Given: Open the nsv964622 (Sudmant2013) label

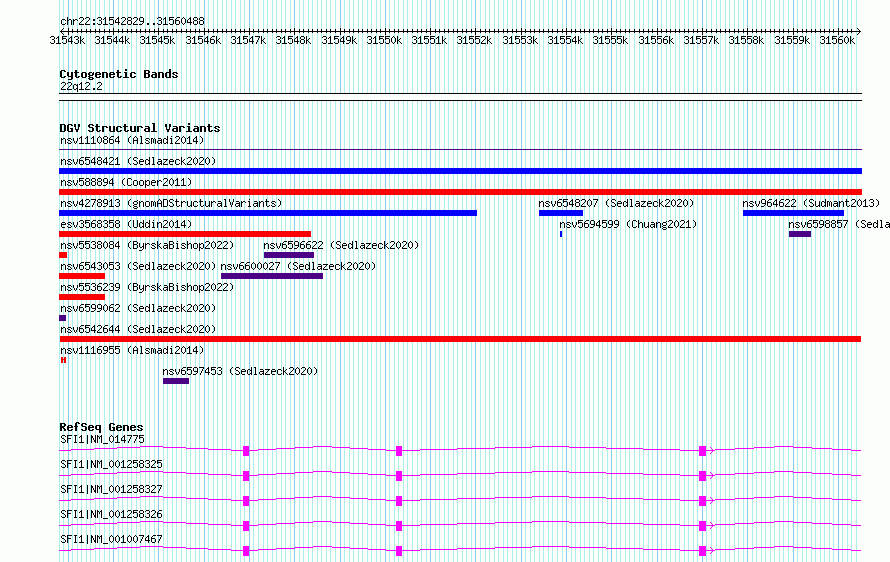Looking at the screenshot, I should (x=811, y=203).
